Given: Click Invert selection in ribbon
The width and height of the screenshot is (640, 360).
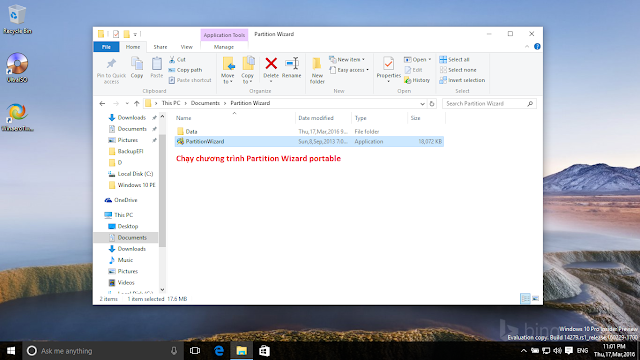Looking at the screenshot, I should [x=462, y=80].
